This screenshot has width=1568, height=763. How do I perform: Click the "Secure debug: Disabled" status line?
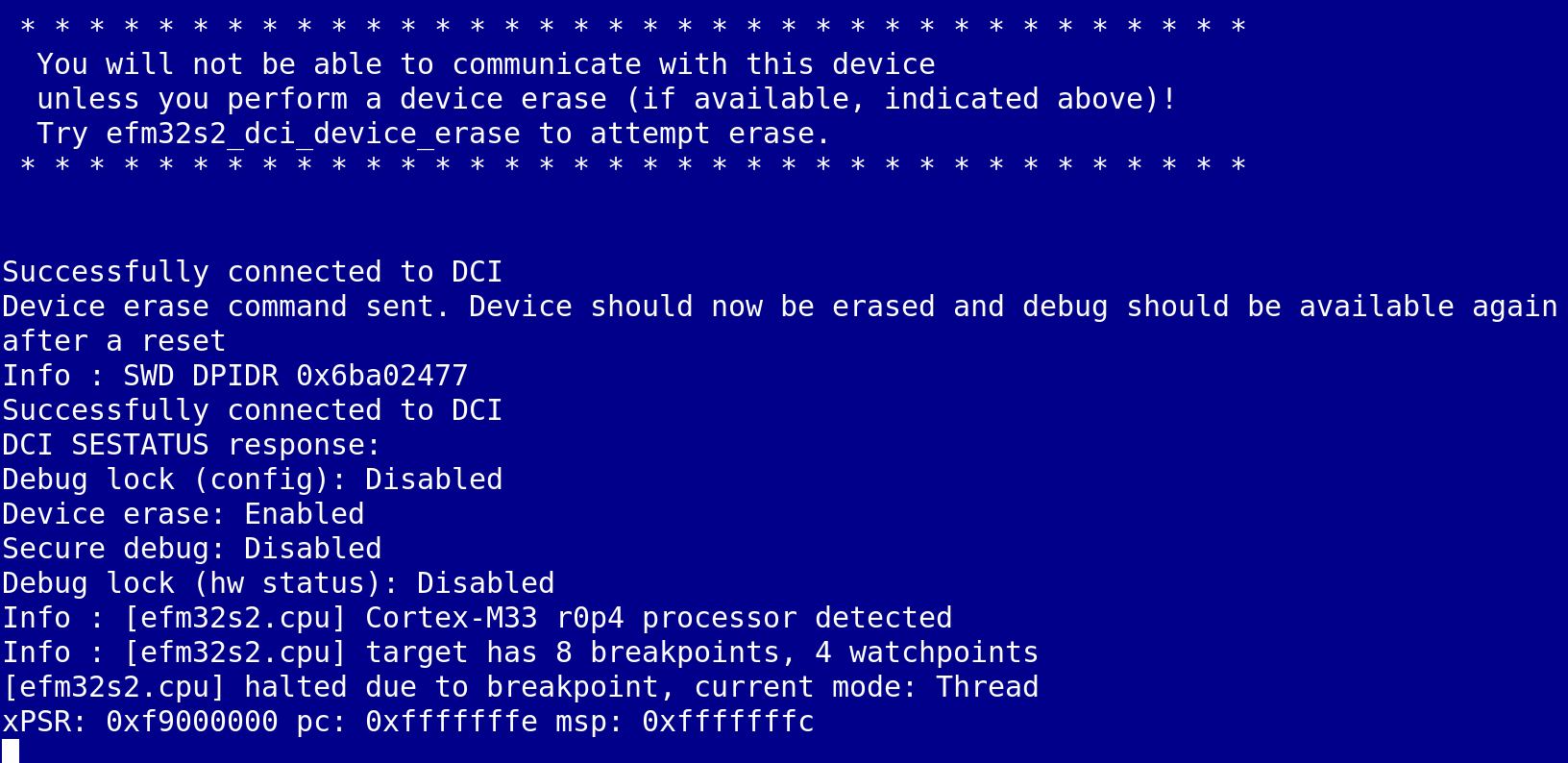191,549
